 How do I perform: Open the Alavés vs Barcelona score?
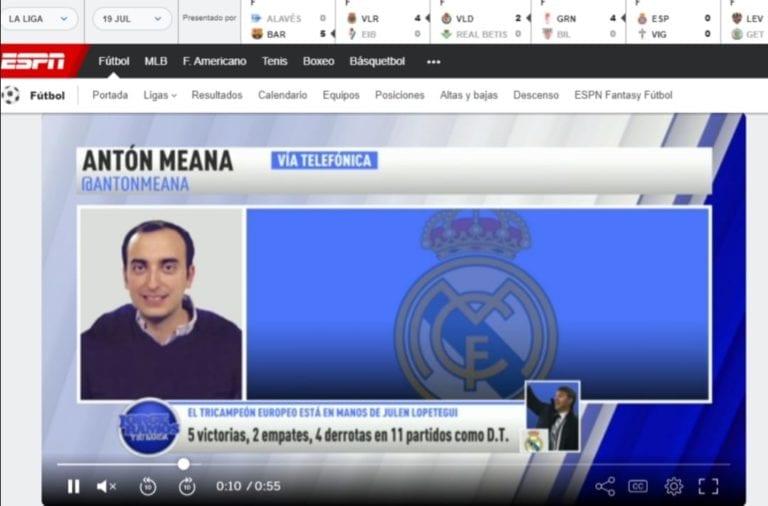pos(288,26)
